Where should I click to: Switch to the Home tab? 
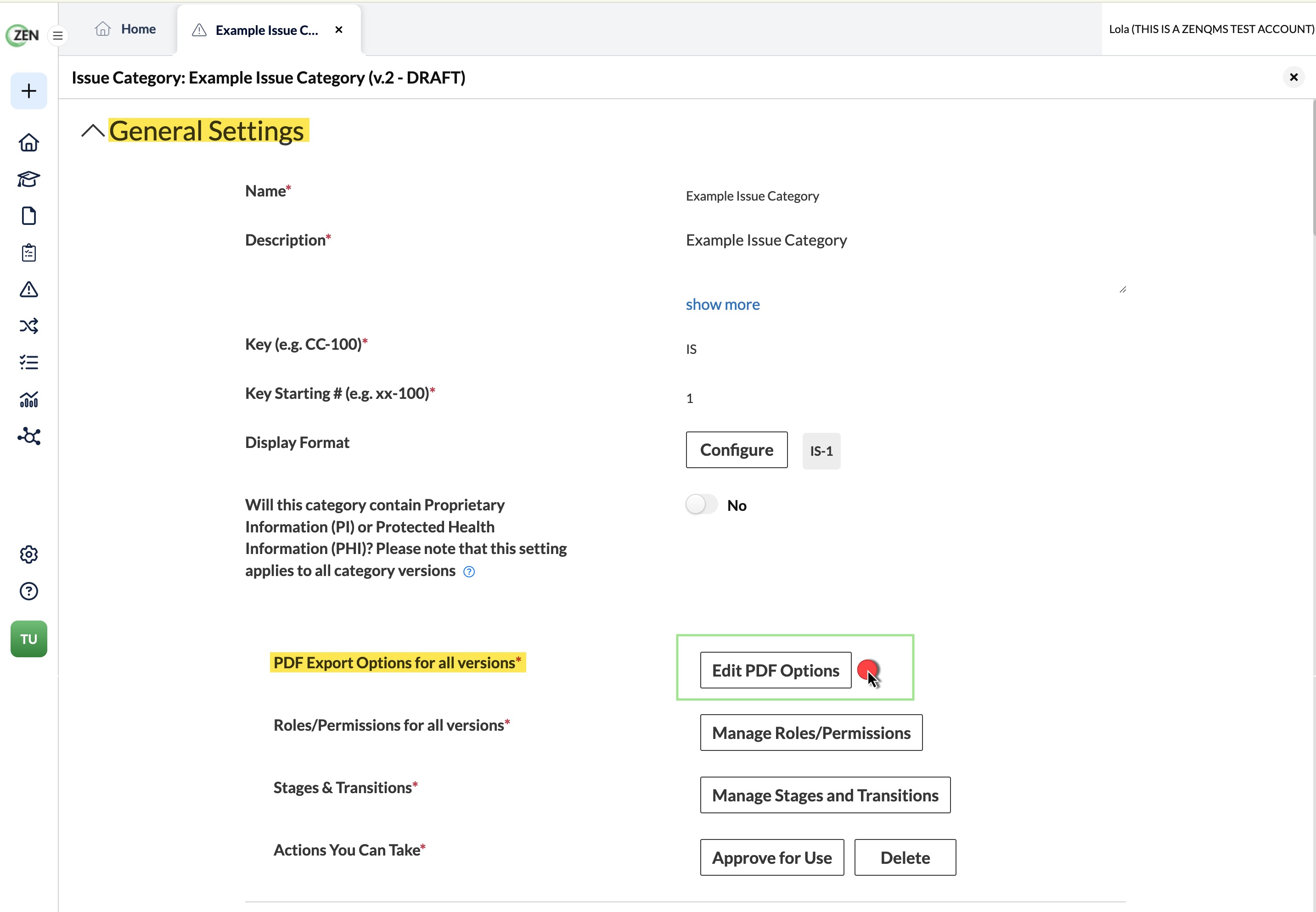[x=125, y=29]
